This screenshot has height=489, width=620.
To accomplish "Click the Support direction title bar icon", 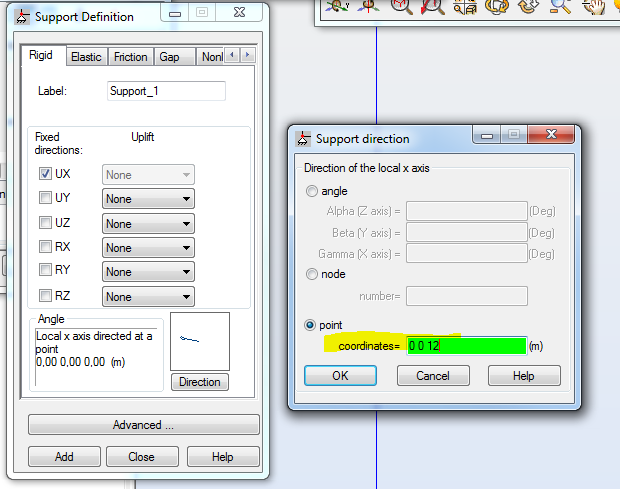I will coord(303,139).
